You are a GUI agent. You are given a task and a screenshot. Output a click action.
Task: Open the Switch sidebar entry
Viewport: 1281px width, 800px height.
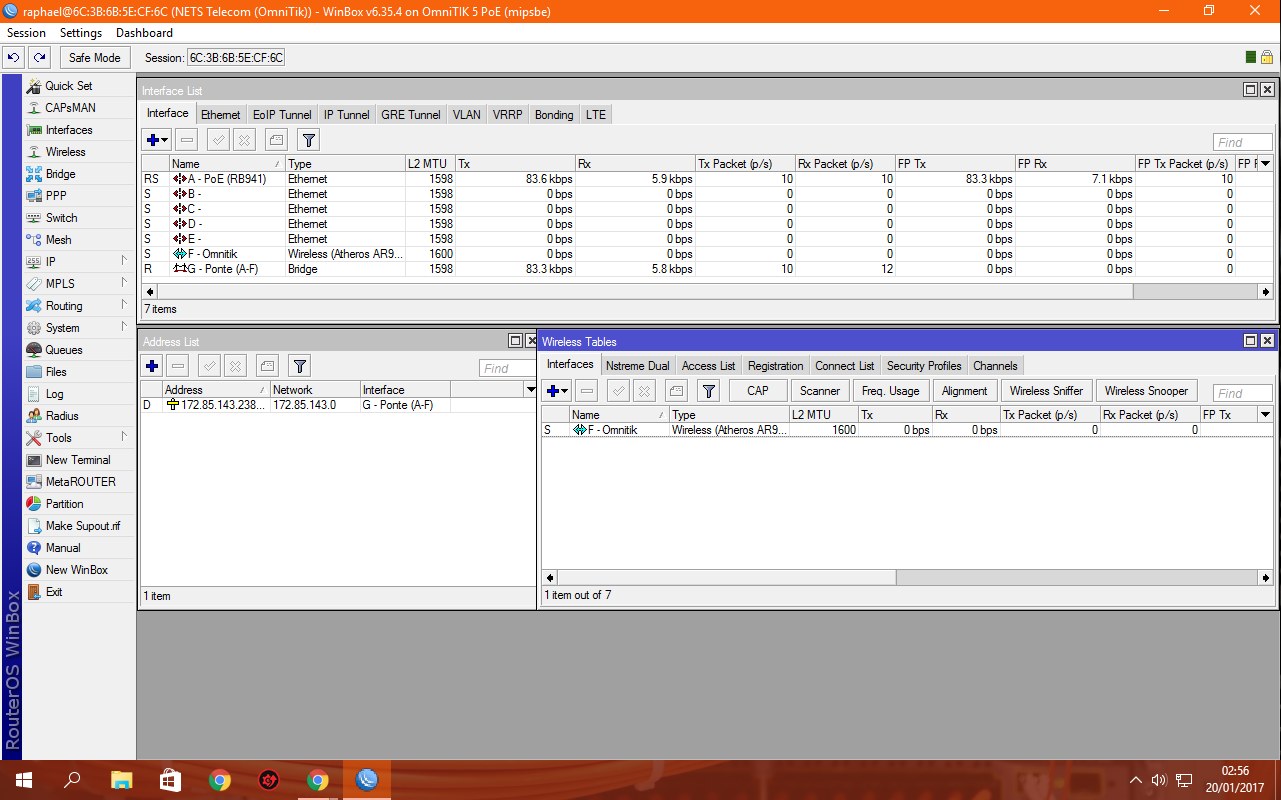61,218
